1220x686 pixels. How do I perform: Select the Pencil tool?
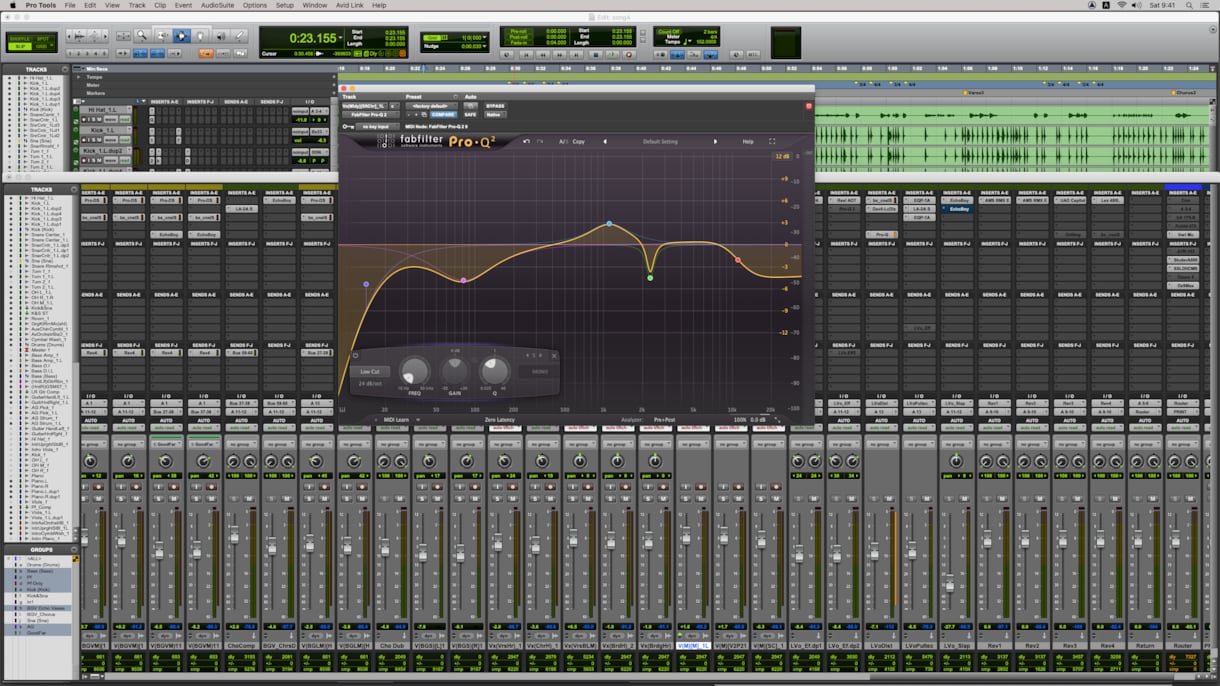[239, 36]
